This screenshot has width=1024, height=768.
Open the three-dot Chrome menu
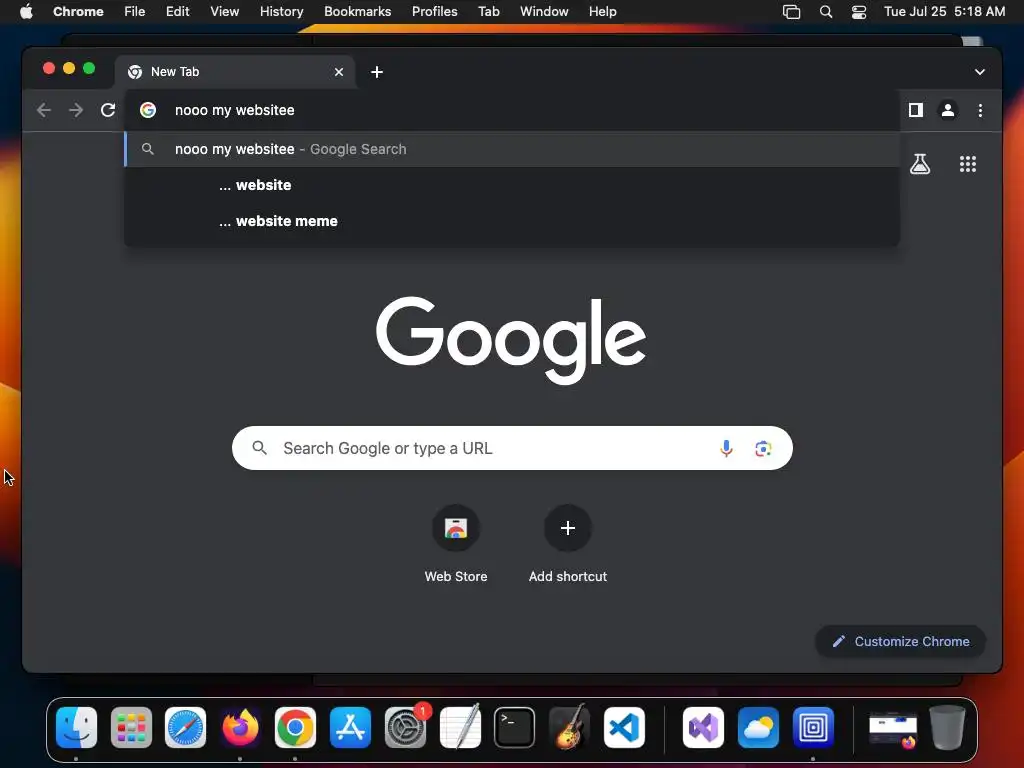(980, 110)
